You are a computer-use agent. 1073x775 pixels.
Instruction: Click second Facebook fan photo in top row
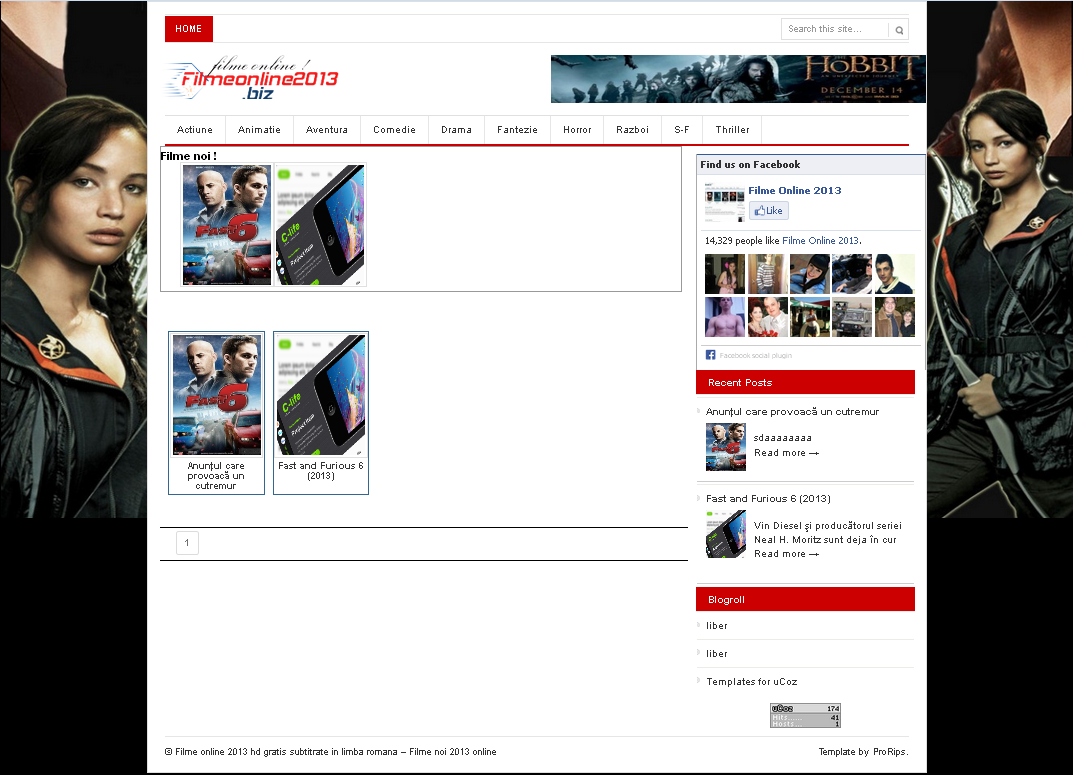tap(767, 274)
